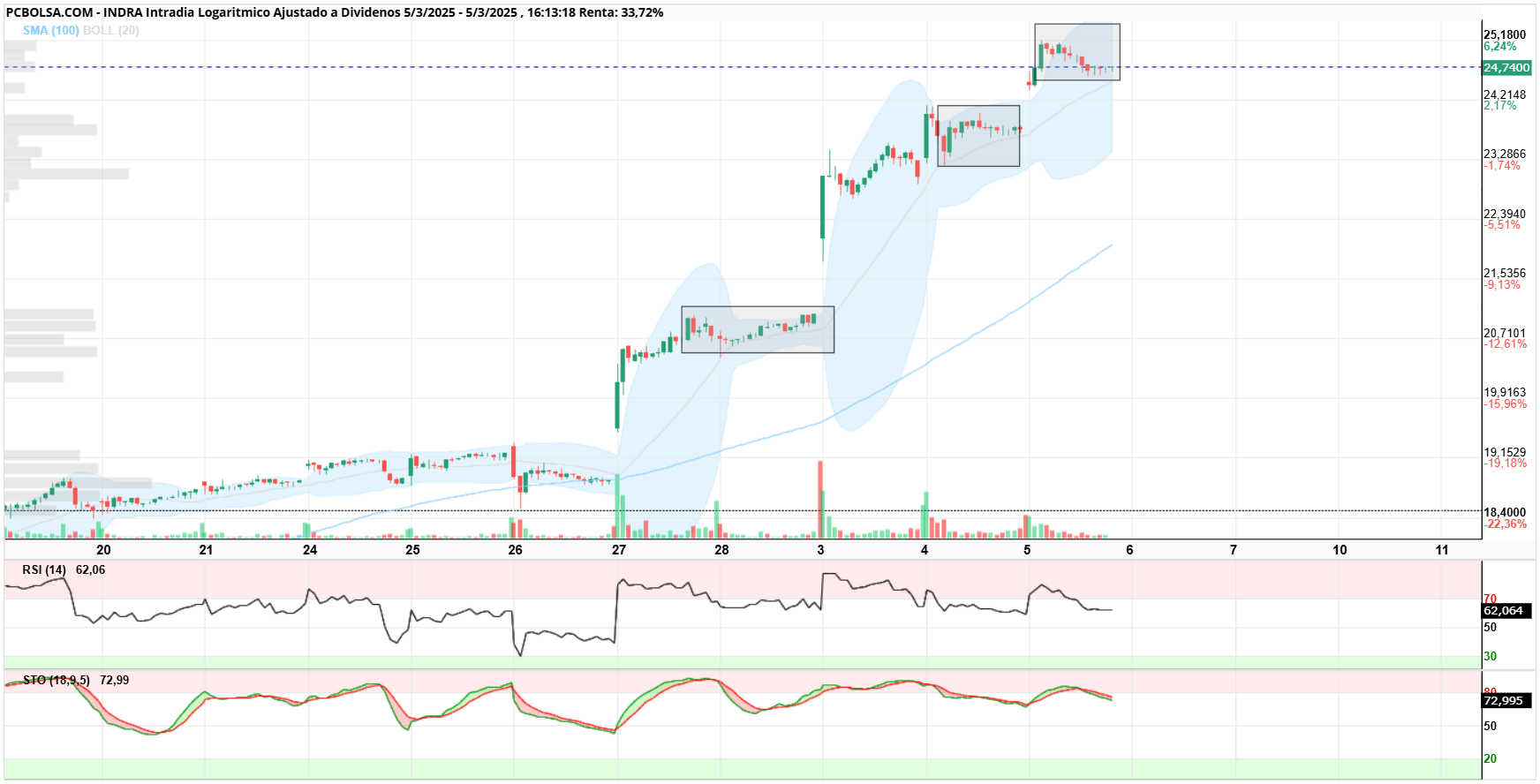Click date 26 on the time axis

click(516, 550)
